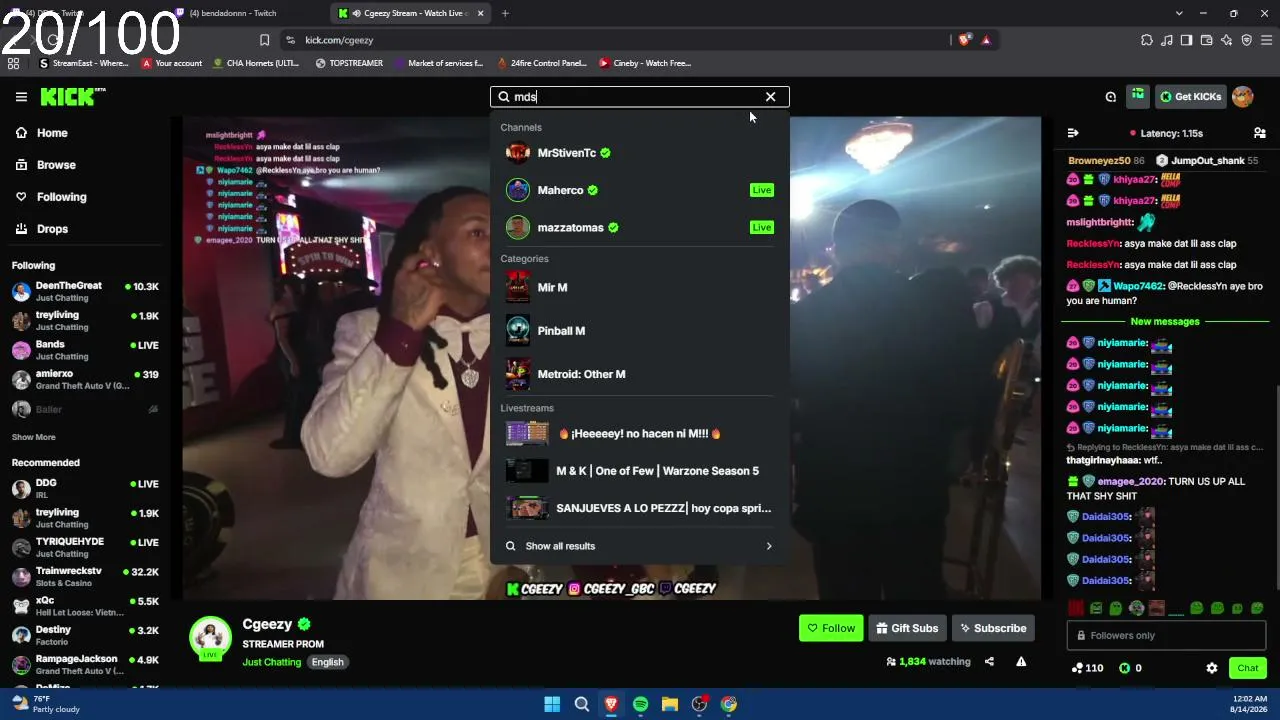Viewport: 1280px width, 720px height.
Task: Open 'SANJUEVES A LO PEZZZ' livestream result
Action: tap(639, 508)
